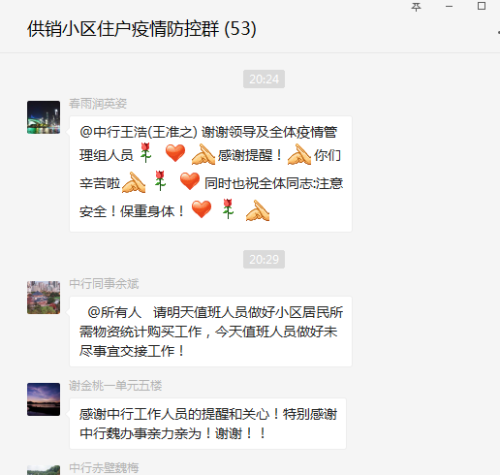Click sender name 谢金桃一单元五楼
Viewport: 500px width, 475px height.
click(x=115, y=386)
